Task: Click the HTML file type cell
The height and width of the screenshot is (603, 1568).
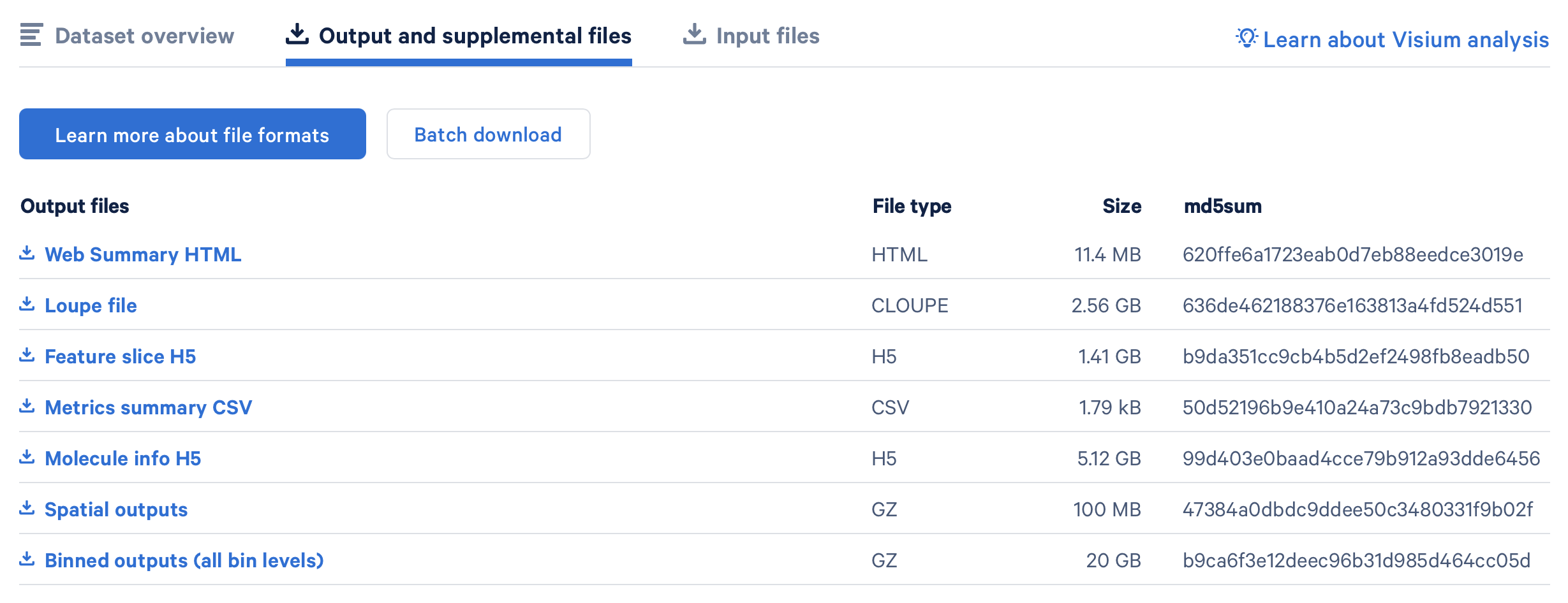Action: [899, 254]
